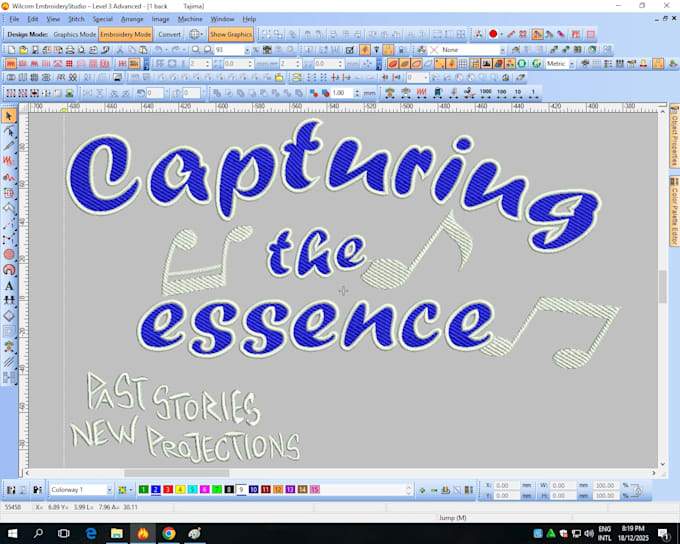Click the globe icon next to Convert

tap(194, 34)
